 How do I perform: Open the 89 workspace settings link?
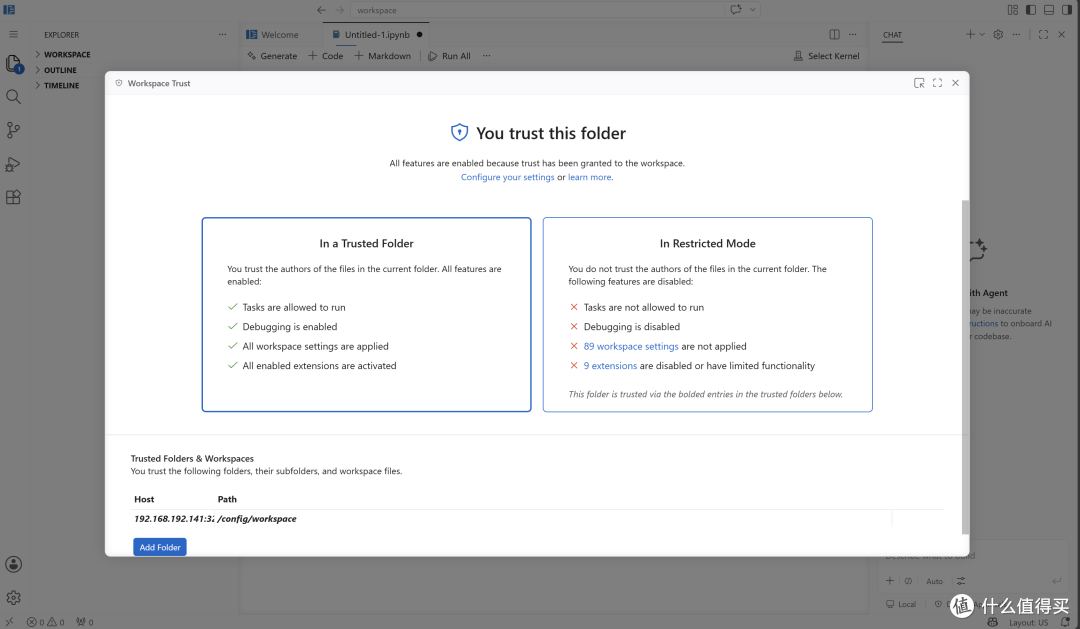point(631,347)
